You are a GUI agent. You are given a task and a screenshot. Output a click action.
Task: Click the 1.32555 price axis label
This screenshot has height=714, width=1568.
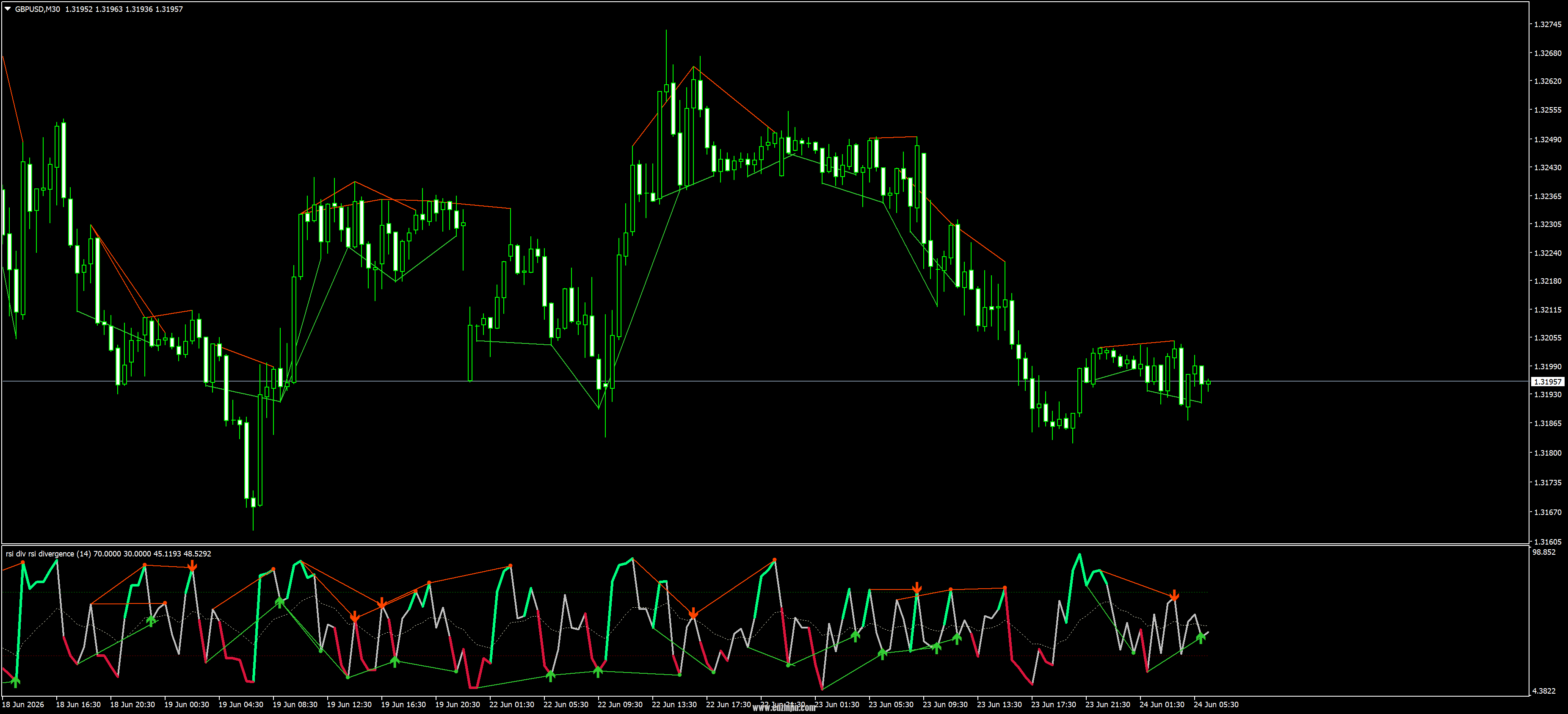[1547, 110]
